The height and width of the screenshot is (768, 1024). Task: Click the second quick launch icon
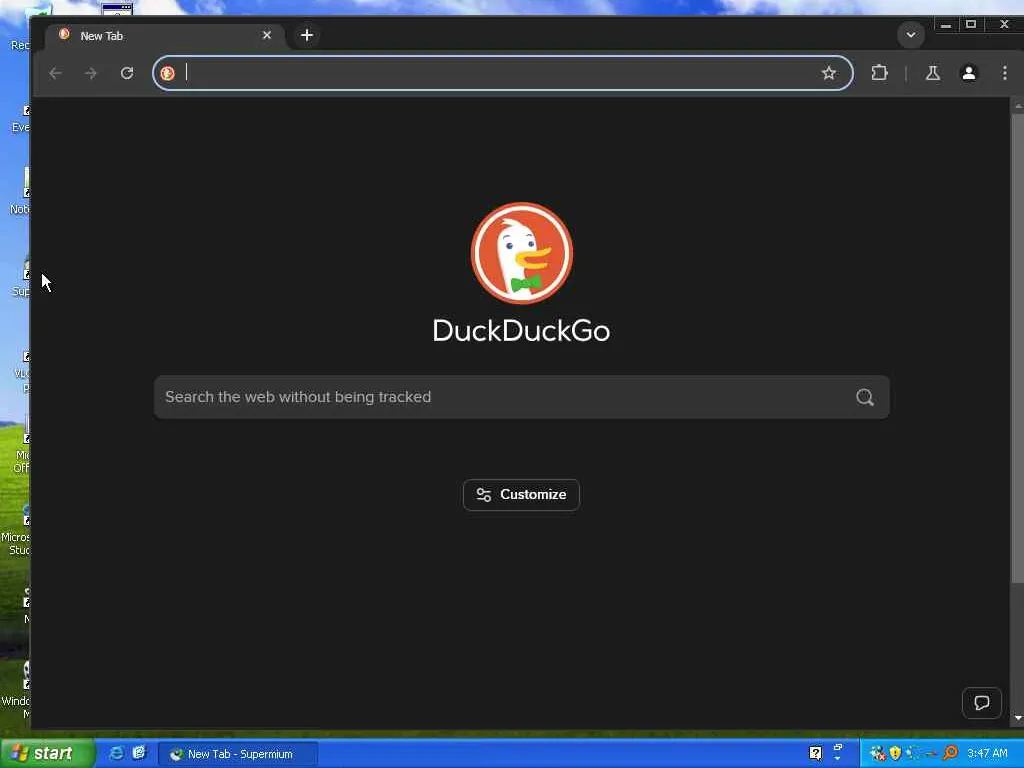138,754
